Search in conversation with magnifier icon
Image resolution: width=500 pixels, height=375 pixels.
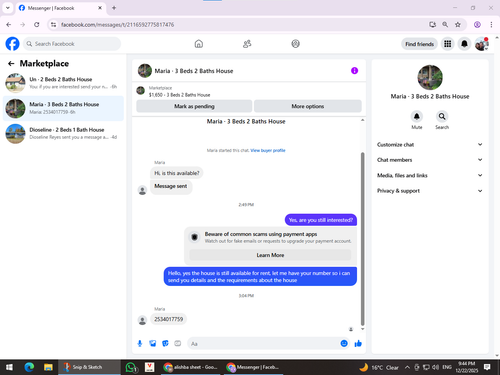pos(442,116)
